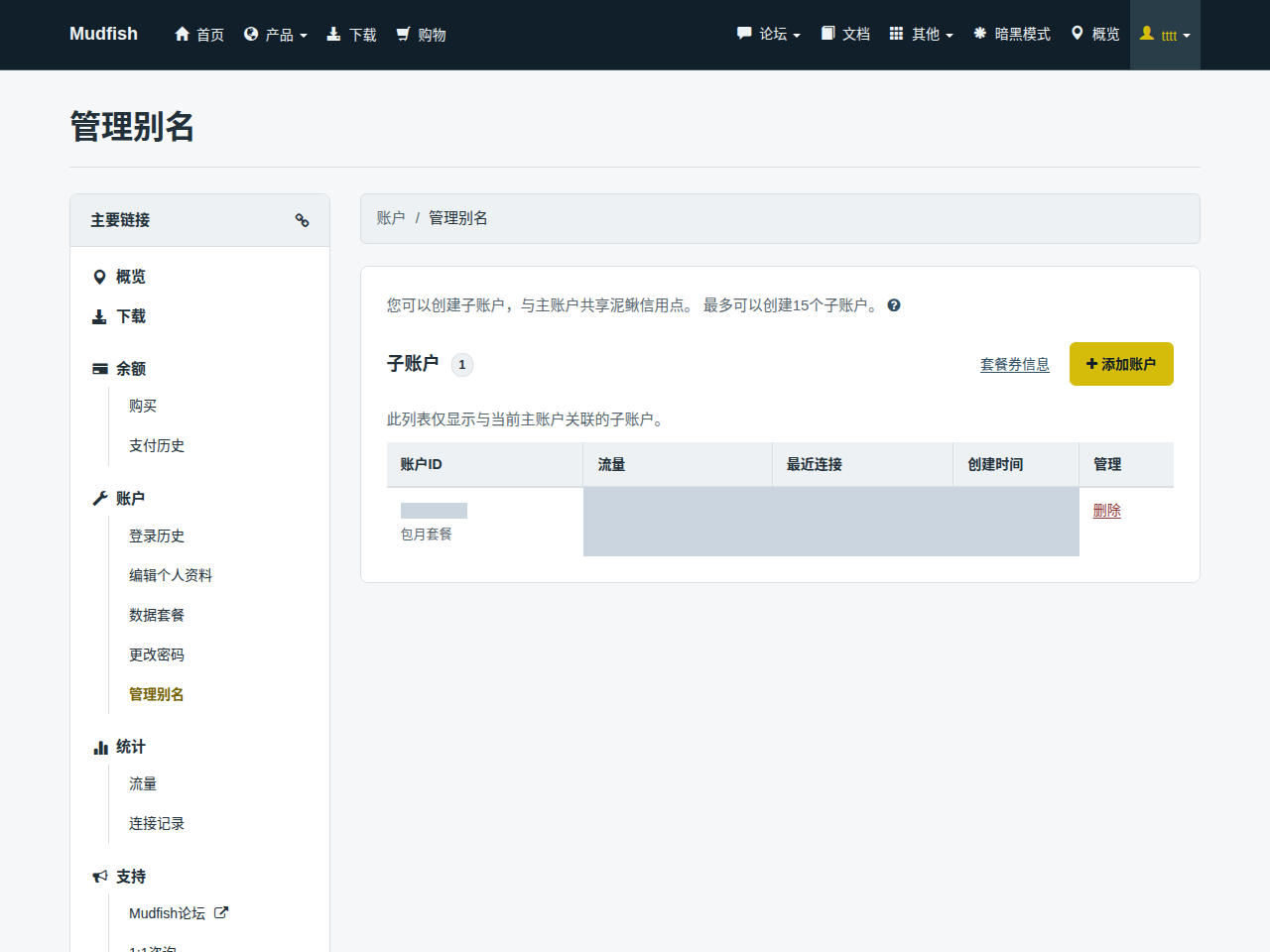
Task: Open 流量 traffic statistics link
Action: click(x=143, y=783)
